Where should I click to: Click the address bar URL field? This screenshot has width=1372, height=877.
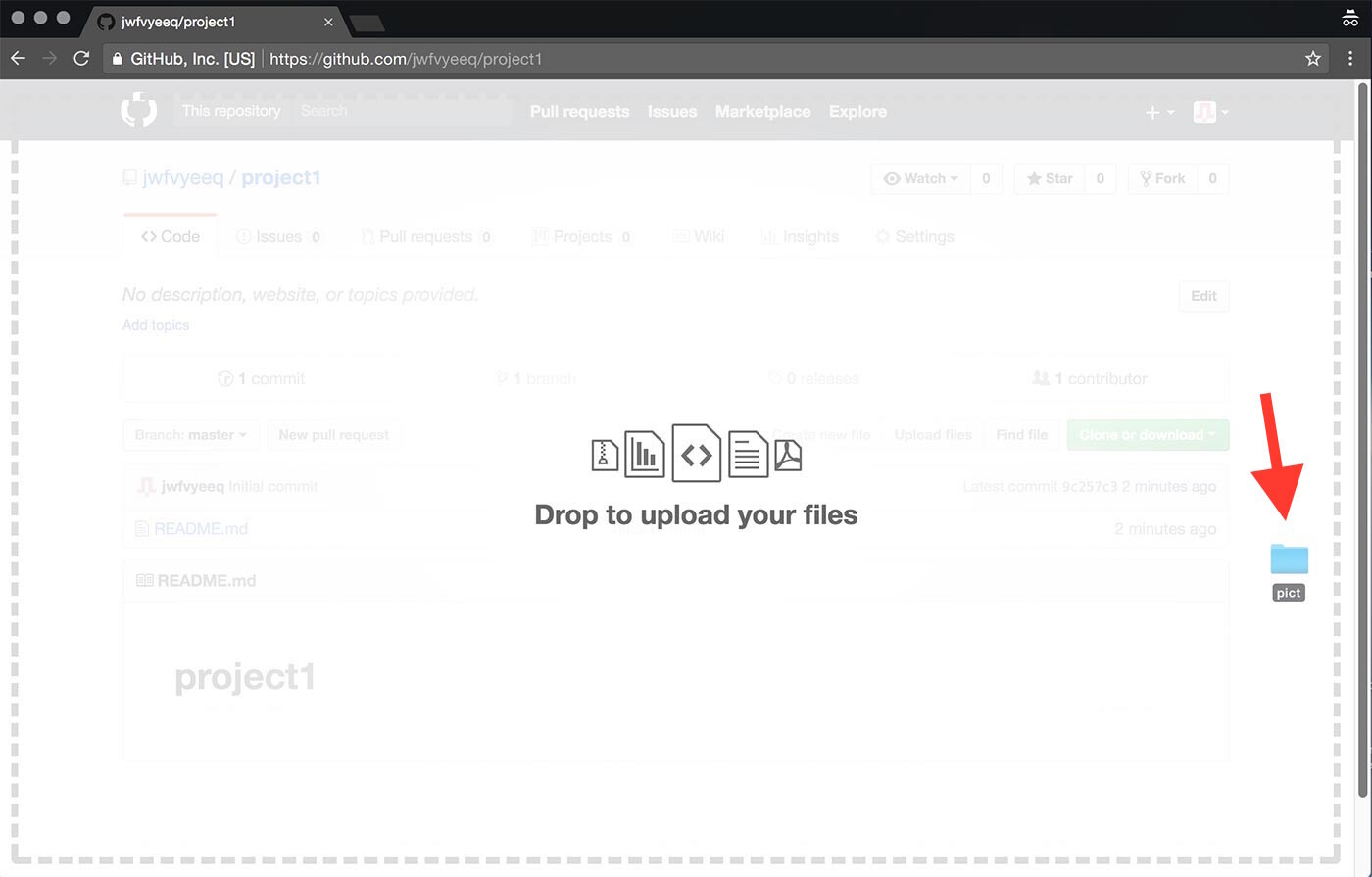(x=715, y=59)
